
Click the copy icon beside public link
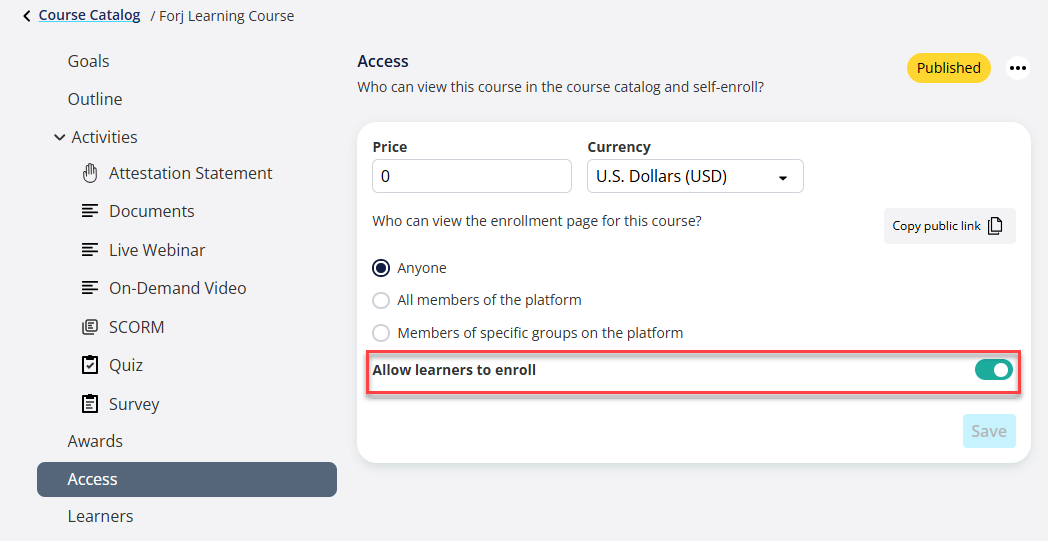tap(995, 226)
